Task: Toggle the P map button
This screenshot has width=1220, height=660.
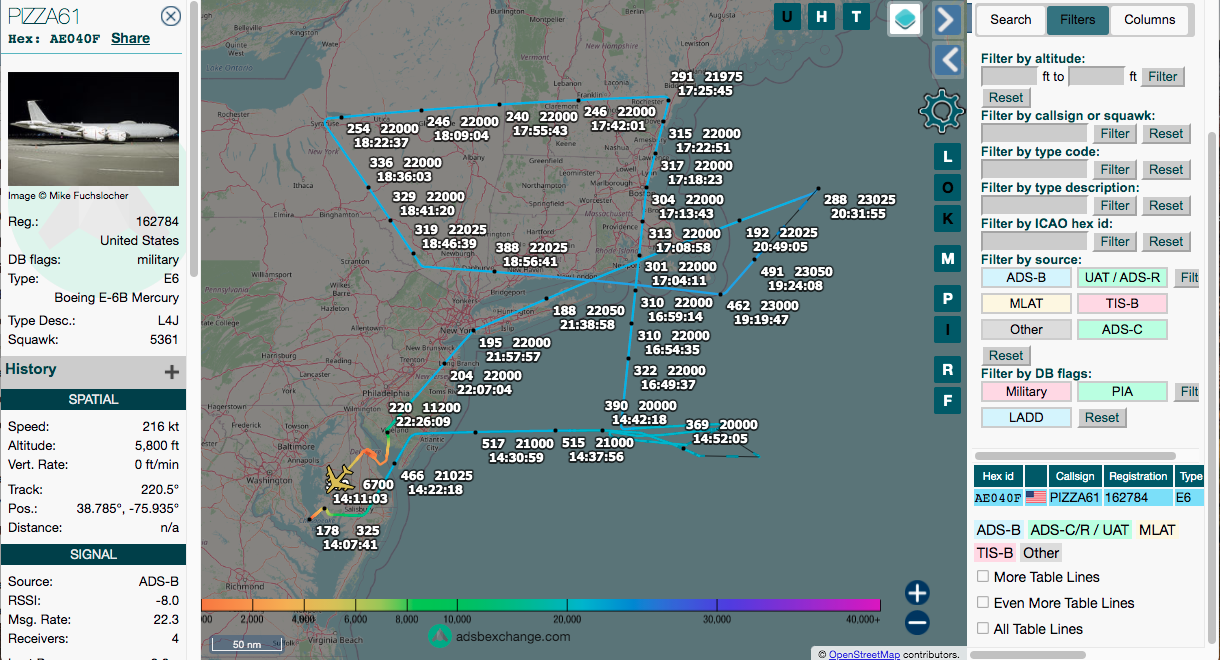Action: pos(948,299)
